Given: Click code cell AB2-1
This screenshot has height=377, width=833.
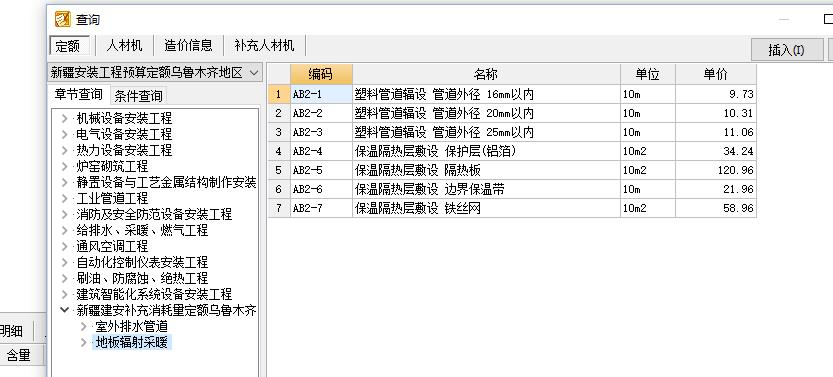Looking at the screenshot, I should [x=321, y=94].
